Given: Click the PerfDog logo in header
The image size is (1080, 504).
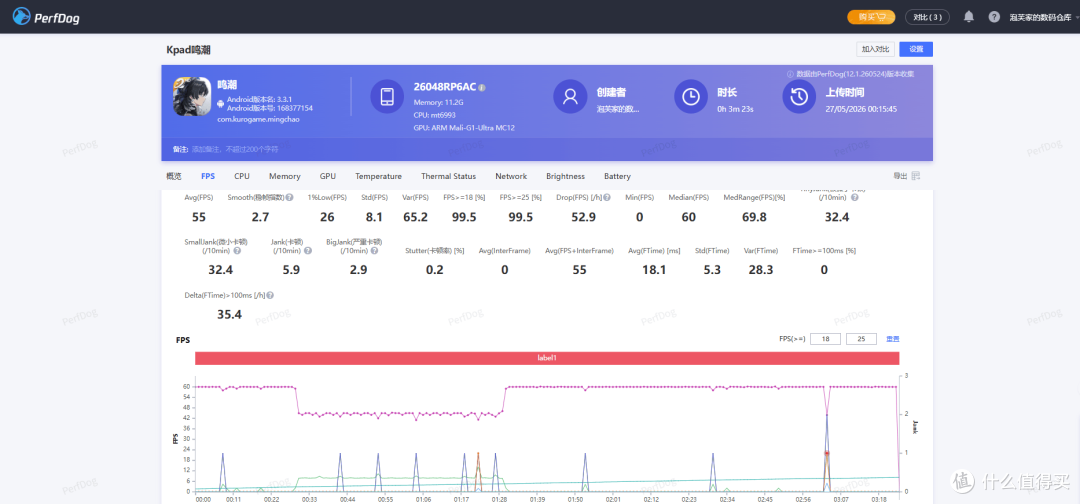Looking at the screenshot, I should [x=45, y=17].
